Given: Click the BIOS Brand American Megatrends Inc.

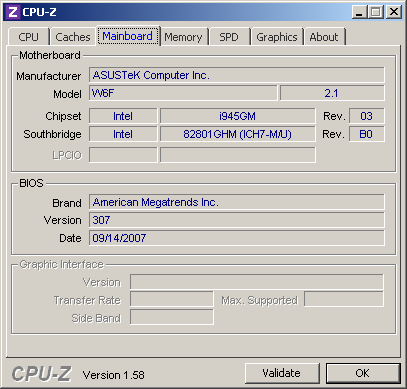Looking at the screenshot, I should tap(237, 202).
